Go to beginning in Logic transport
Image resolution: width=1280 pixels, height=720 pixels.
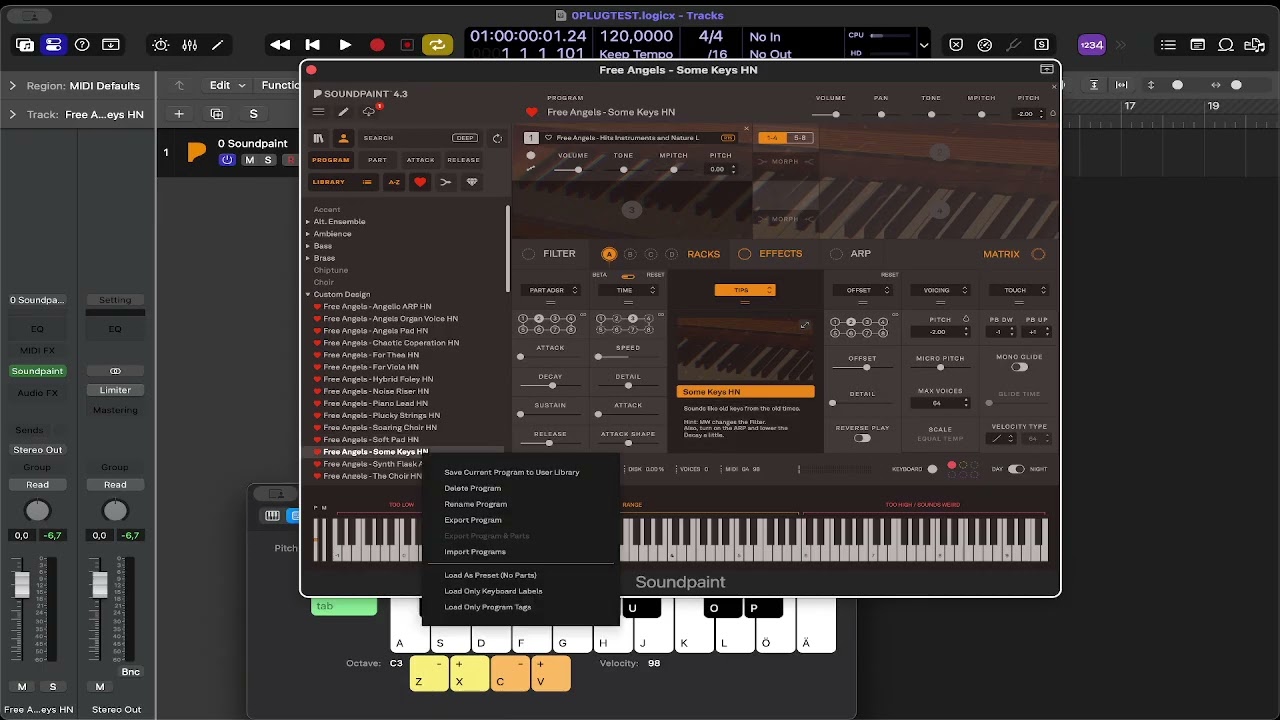[x=312, y=45]
